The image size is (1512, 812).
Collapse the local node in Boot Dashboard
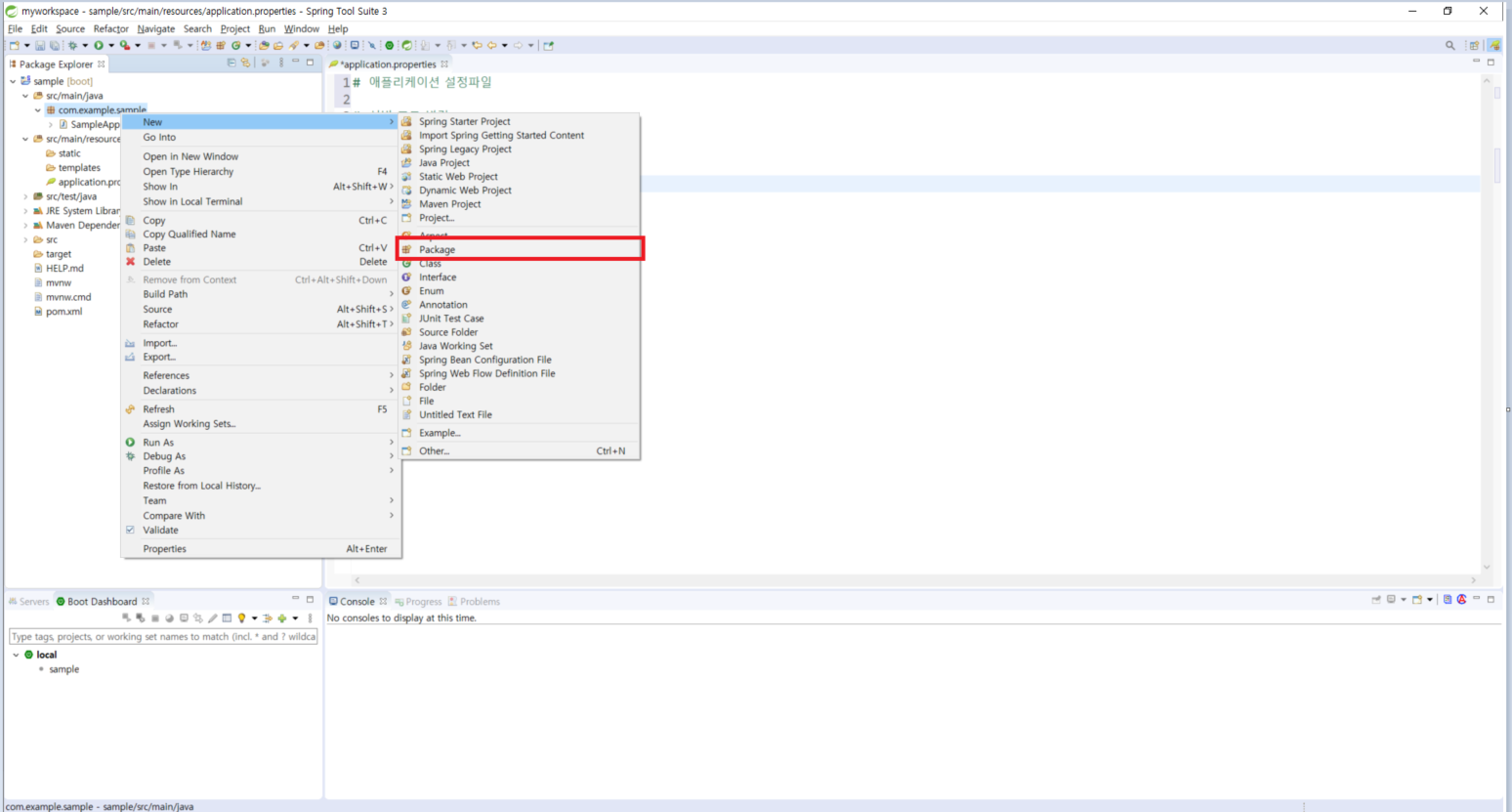click(x=16, y=655)
